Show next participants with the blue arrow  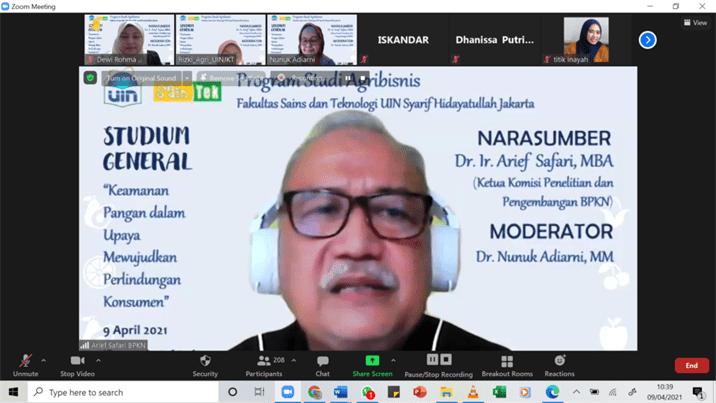pyautogui.click(x=648, y=40)
